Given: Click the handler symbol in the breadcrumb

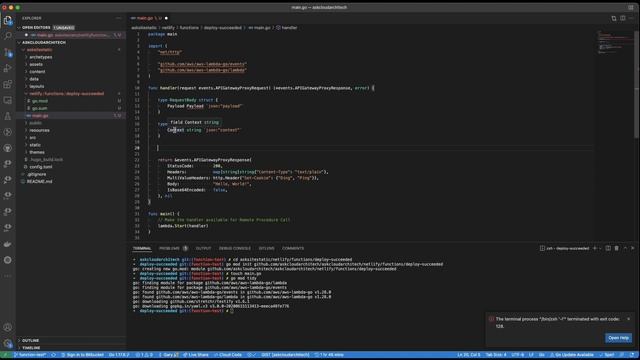Looking at the screenshot, I should coord(287,28).
